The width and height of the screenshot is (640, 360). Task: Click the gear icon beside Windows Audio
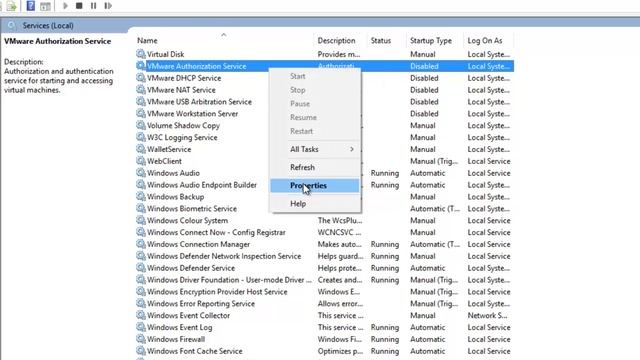[141, 172]
